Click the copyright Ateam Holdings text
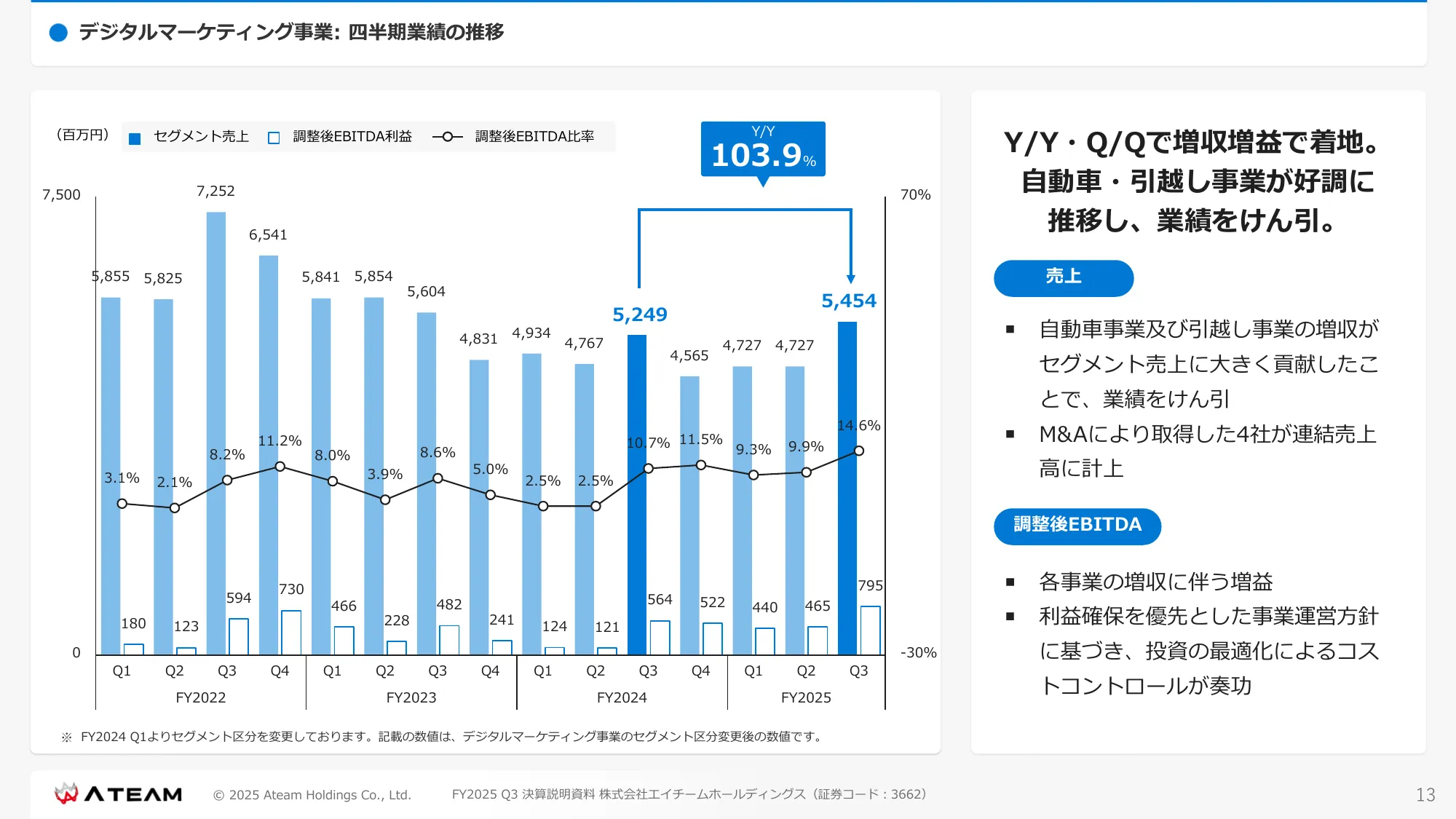This screenshot has width=1456, height=819. pyautogui.click(x=312, y=795)
